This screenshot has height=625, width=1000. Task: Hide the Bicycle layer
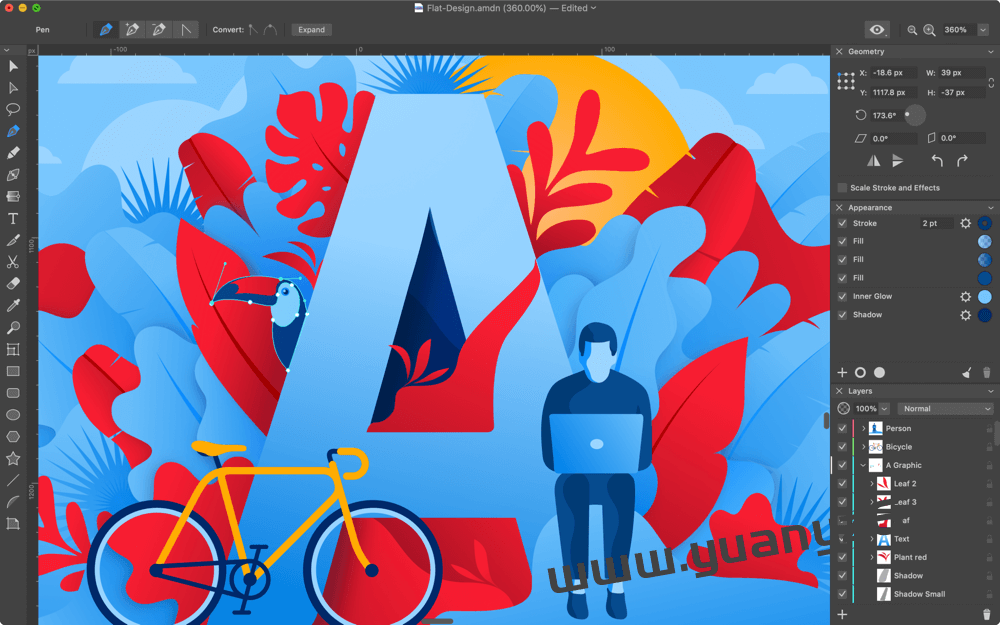pyautogui.click(x=842, y=447)
